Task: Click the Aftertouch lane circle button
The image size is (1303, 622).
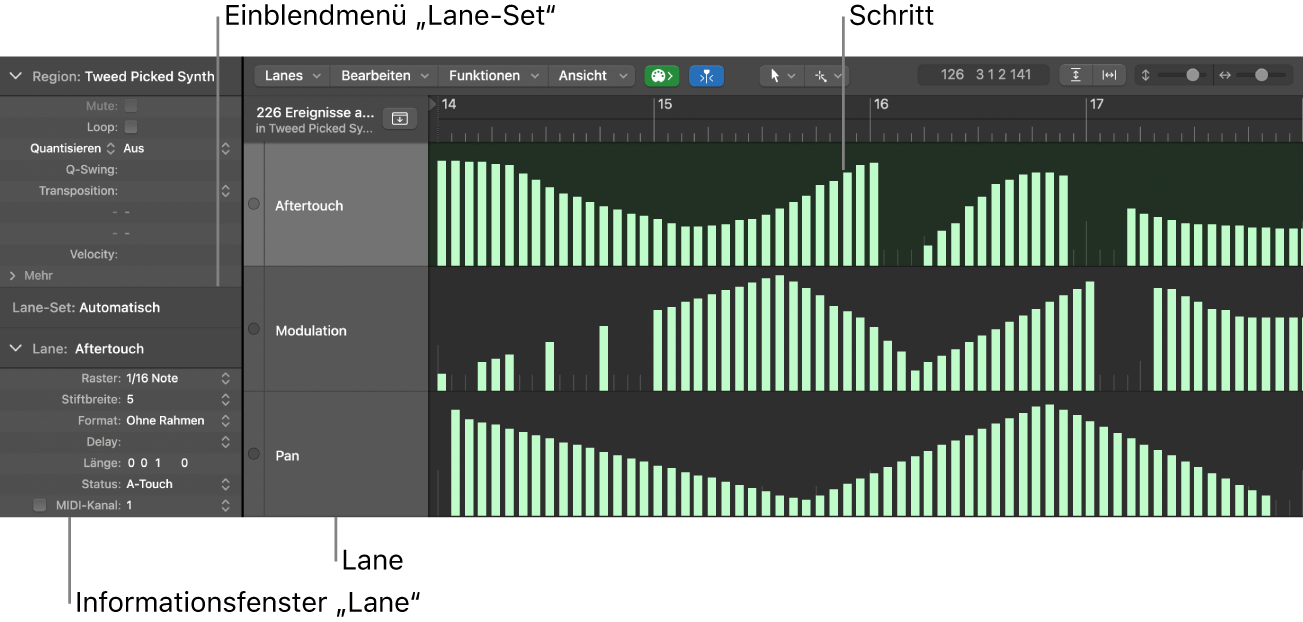Action: point(253,204)
